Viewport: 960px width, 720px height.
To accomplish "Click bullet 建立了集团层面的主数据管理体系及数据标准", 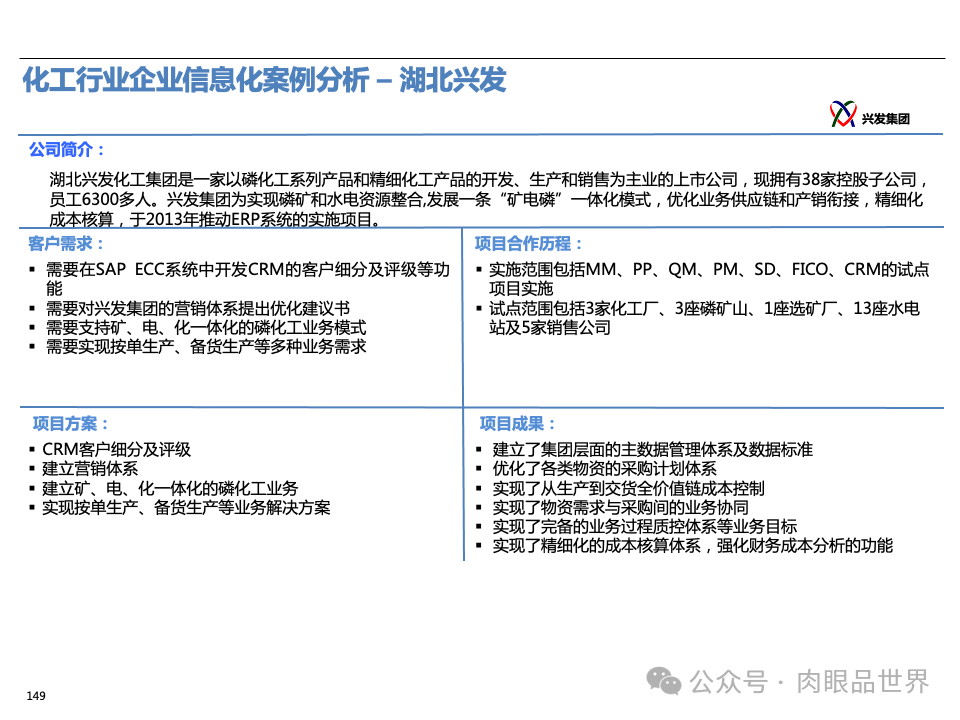I will [x=653, y=449].
